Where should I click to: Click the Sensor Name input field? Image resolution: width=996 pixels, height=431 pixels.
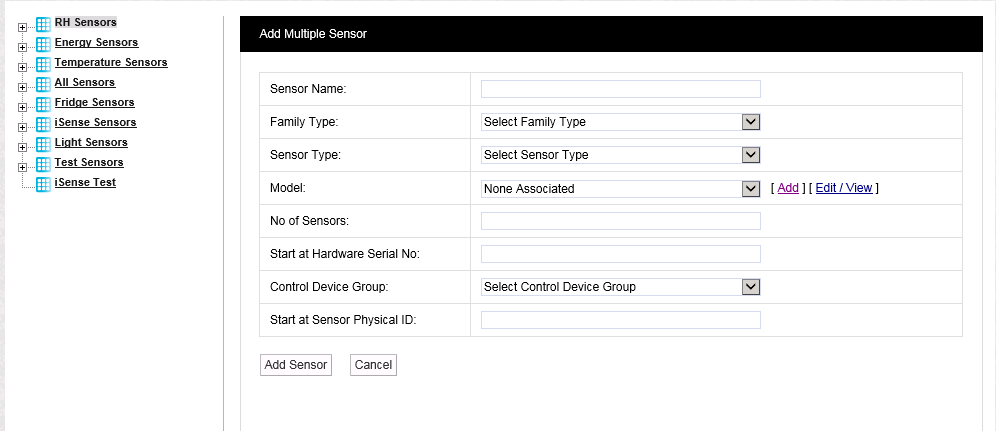(620, 89)
